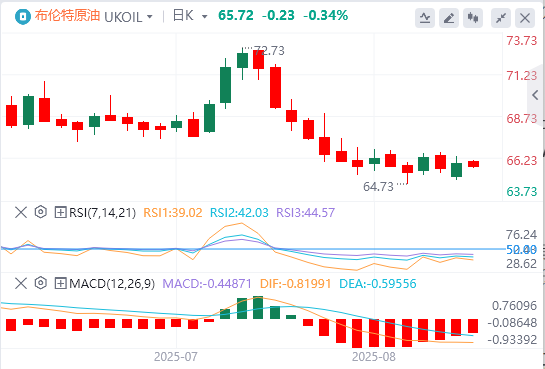
Task: Click the Brent crude oil symbol logo
Action: pos(23,16)
